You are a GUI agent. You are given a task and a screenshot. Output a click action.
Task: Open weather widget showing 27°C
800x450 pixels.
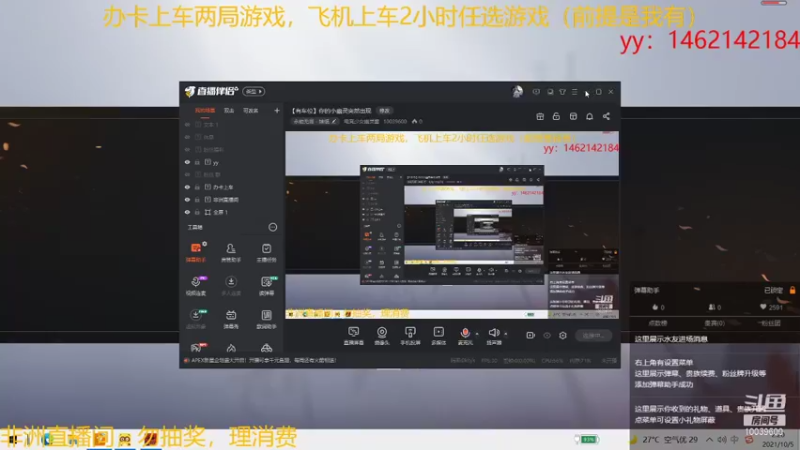tap(664, 439)
